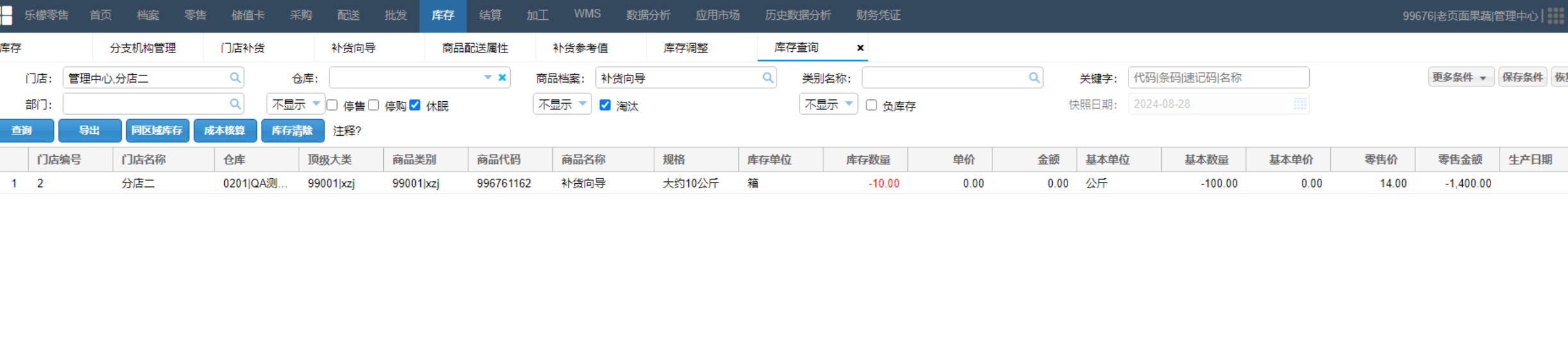This screenshot has width=1568, height=340.
Task: Open the 应用市场 menu
Action: pyautogui.click(x=718, y=15)
